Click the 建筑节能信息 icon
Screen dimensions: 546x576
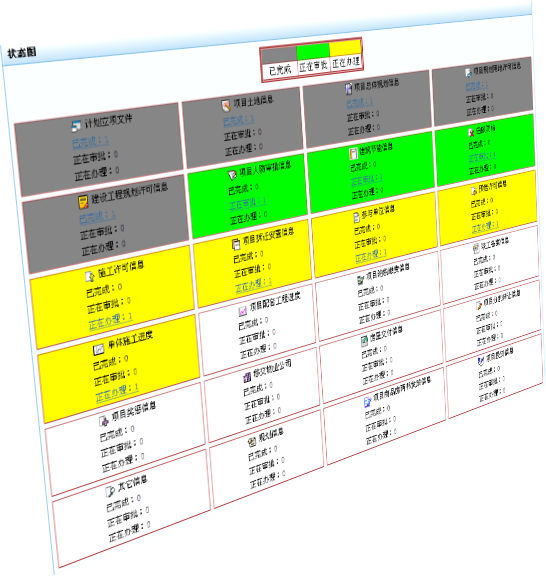pos(353,153)
